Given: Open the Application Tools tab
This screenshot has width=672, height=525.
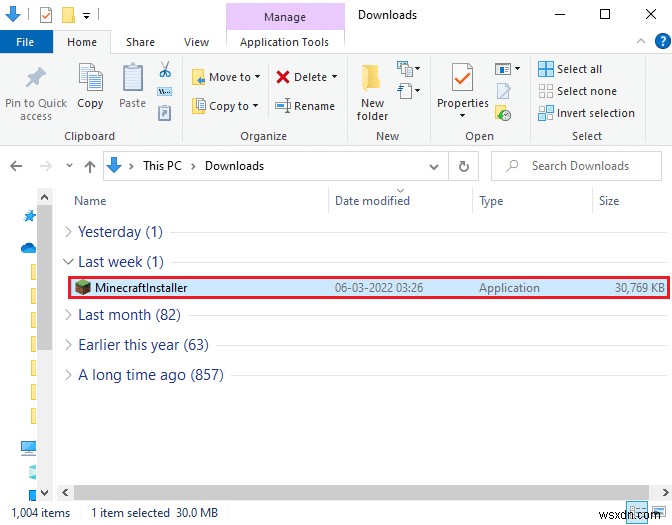Looking at the screenshot, I should click(x=284, y=42).
